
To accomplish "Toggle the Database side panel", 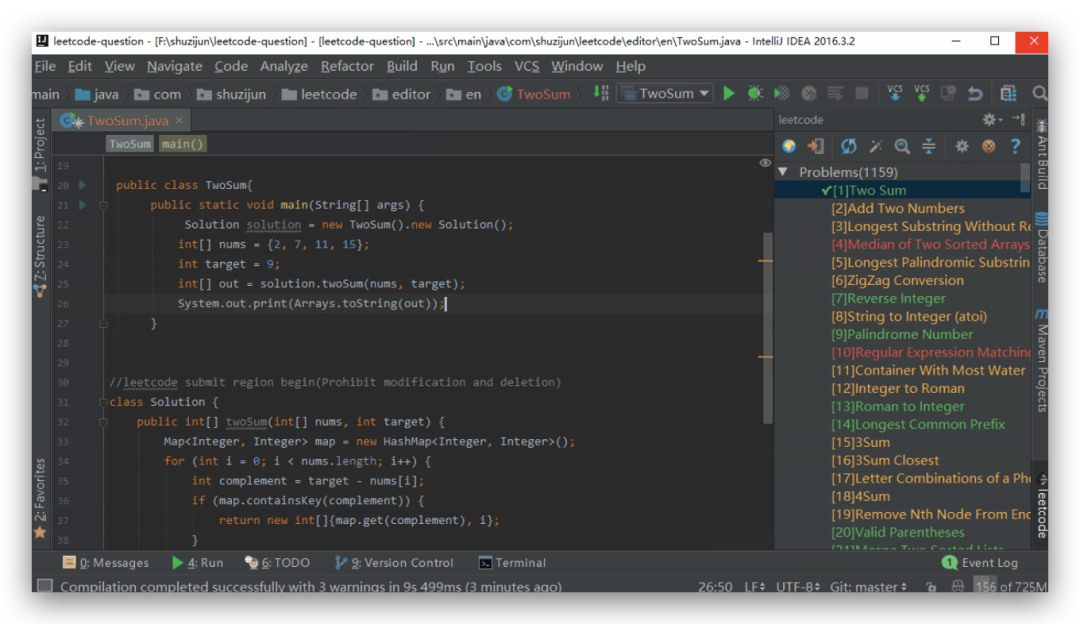I will click(1041, 248).
